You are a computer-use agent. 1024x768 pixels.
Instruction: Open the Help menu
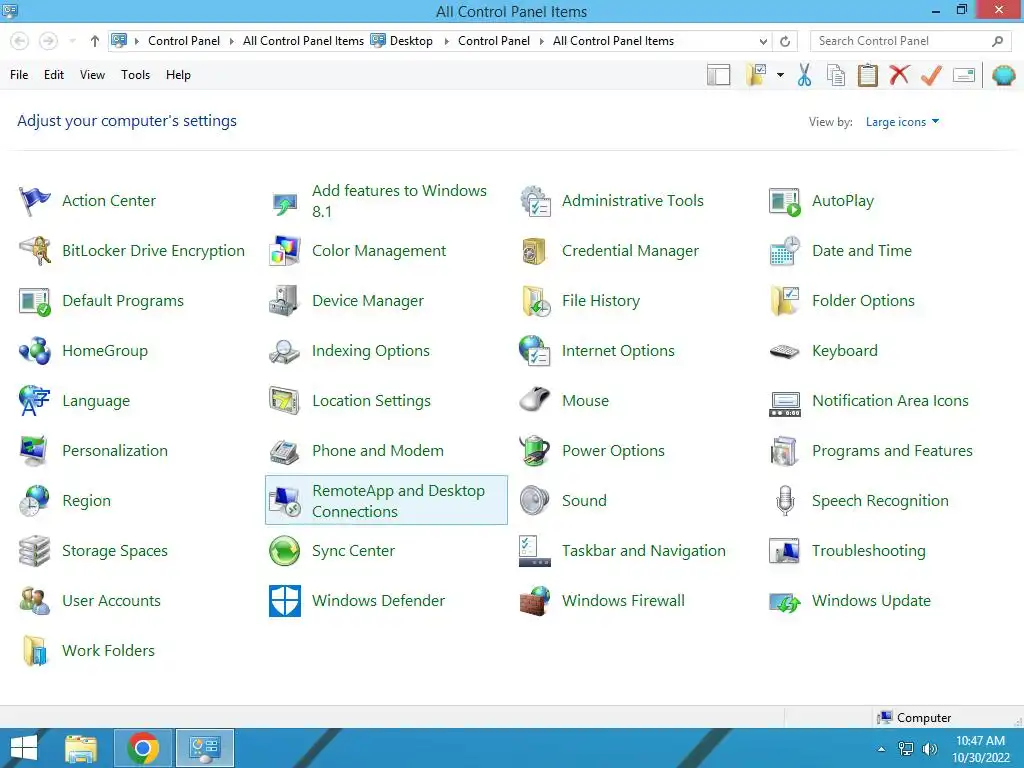178,75
